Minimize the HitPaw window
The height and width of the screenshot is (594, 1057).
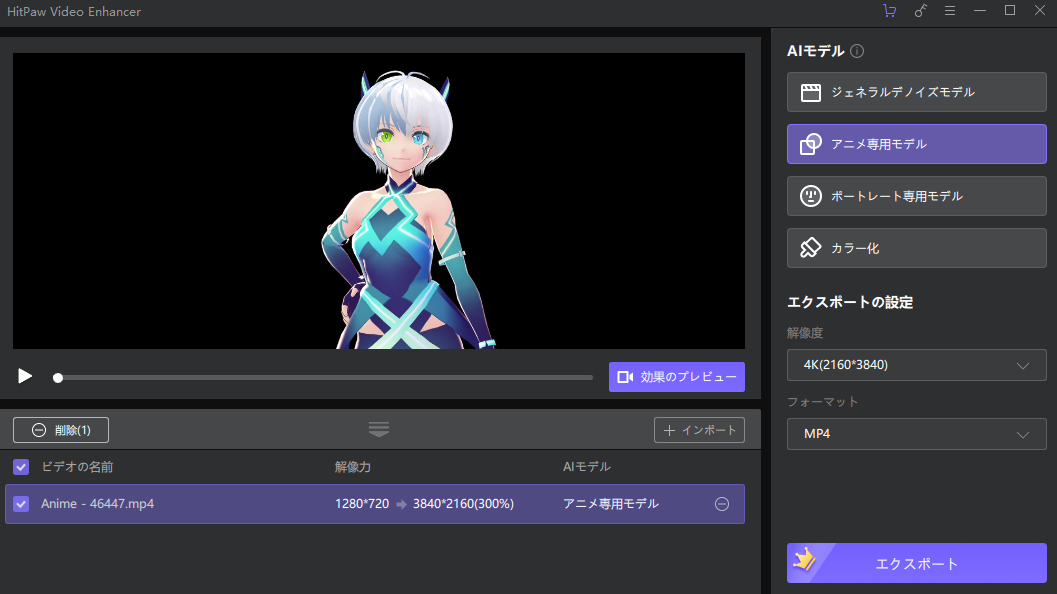click(x=979, y=11)
